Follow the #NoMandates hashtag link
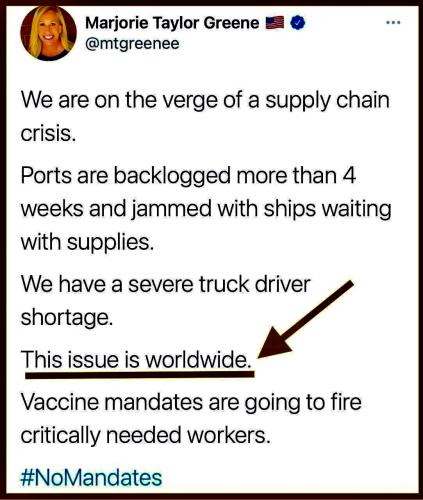423x500 pixels. point(91,478)
